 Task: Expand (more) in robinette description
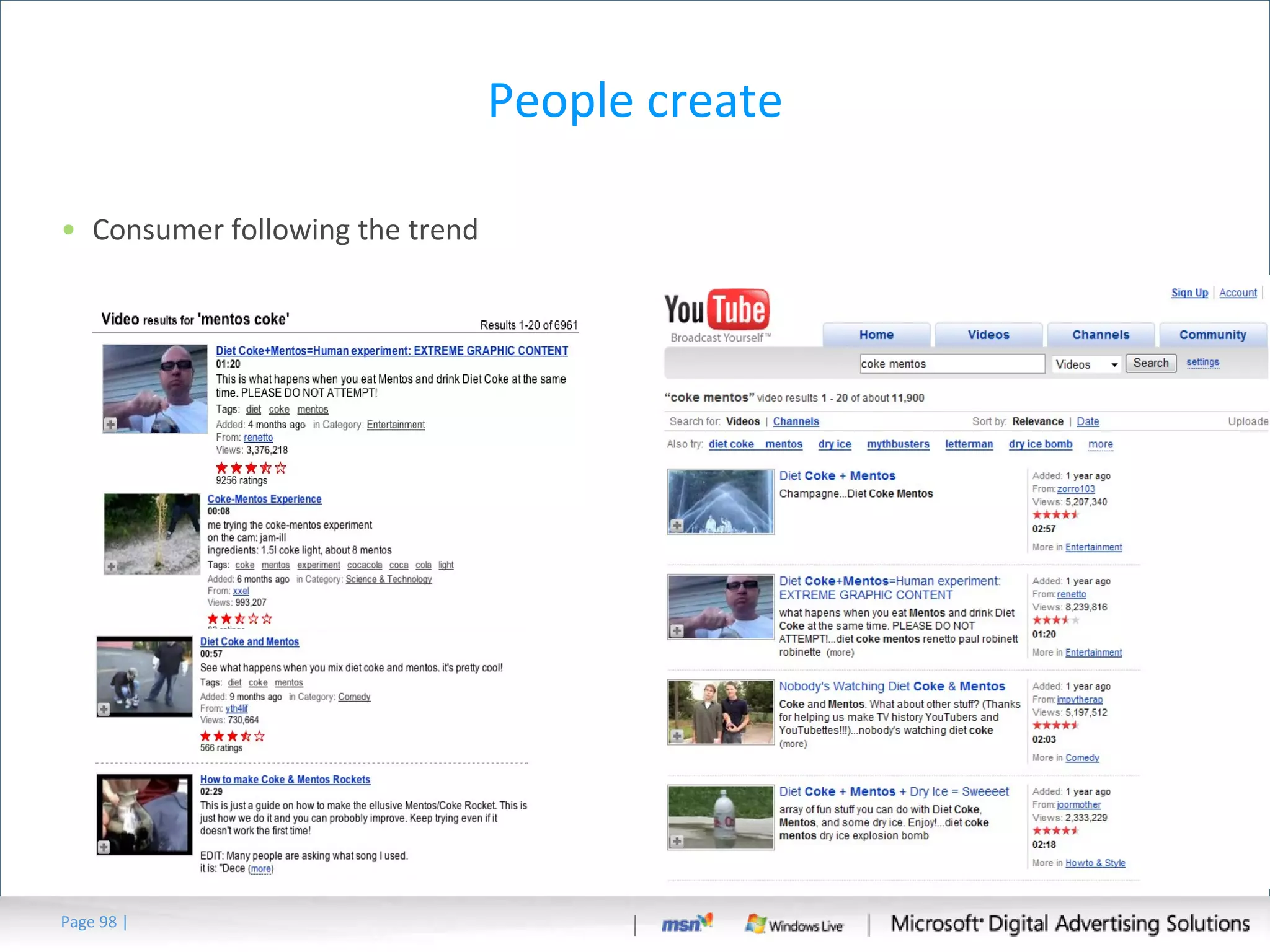coord(840,653)
